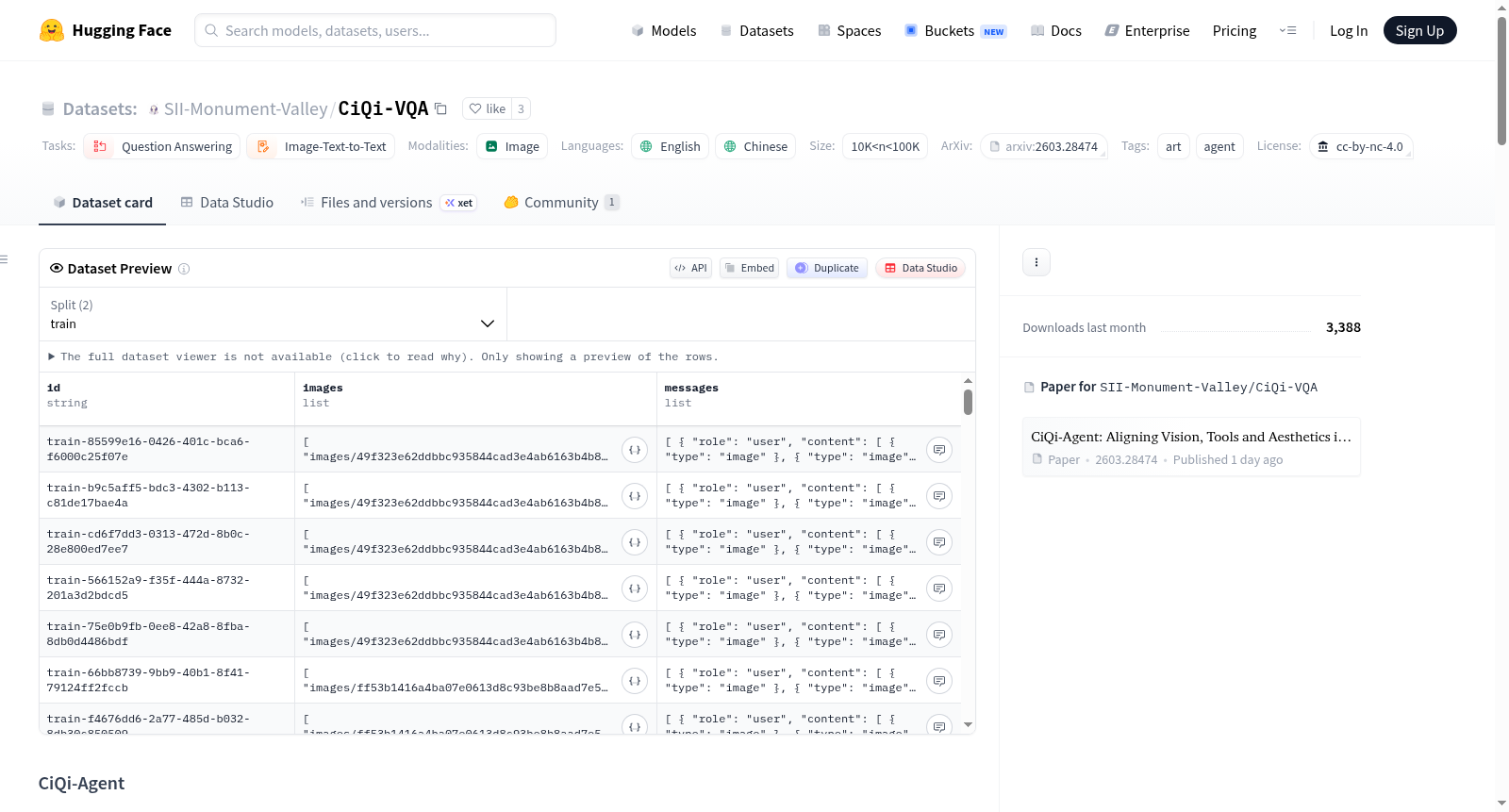Open the navigation overflow menu icon
The image size is (1509, 812).
coord(1287,30)
